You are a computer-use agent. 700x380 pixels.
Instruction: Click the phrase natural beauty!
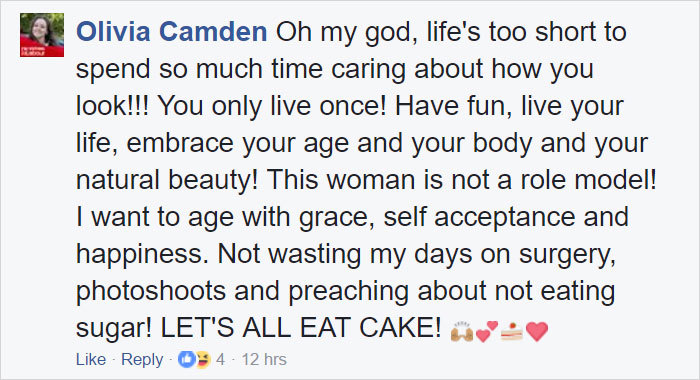(167, 181)
